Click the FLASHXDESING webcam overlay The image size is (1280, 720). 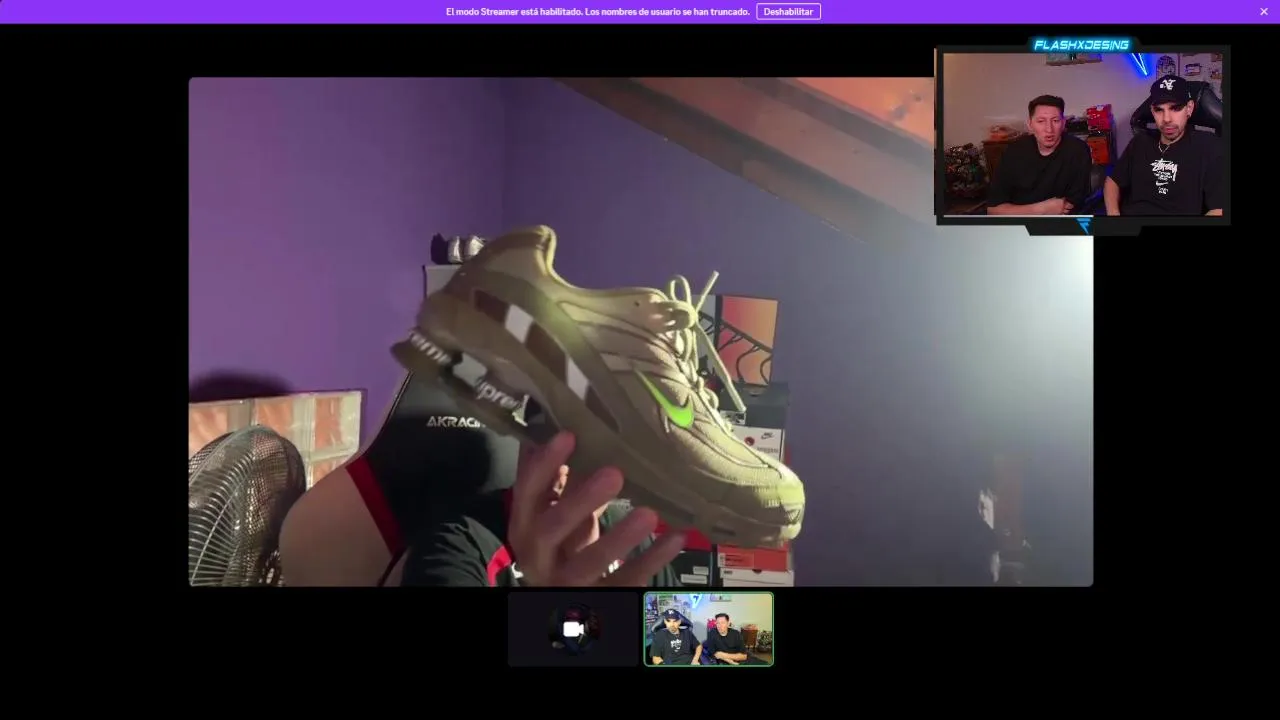(1082, 133)
